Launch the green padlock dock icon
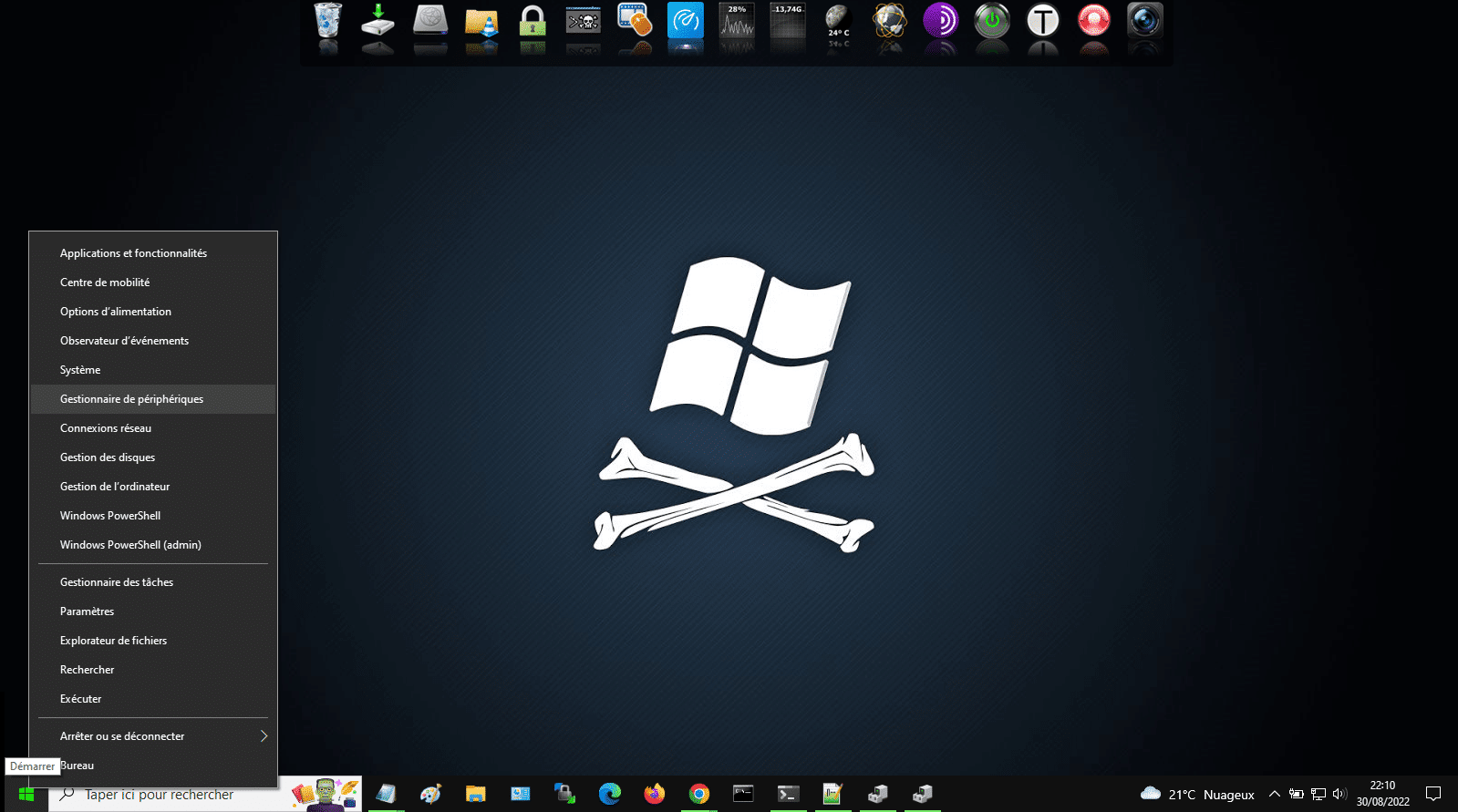This screenshot has width=1458, height=812. 533,21
